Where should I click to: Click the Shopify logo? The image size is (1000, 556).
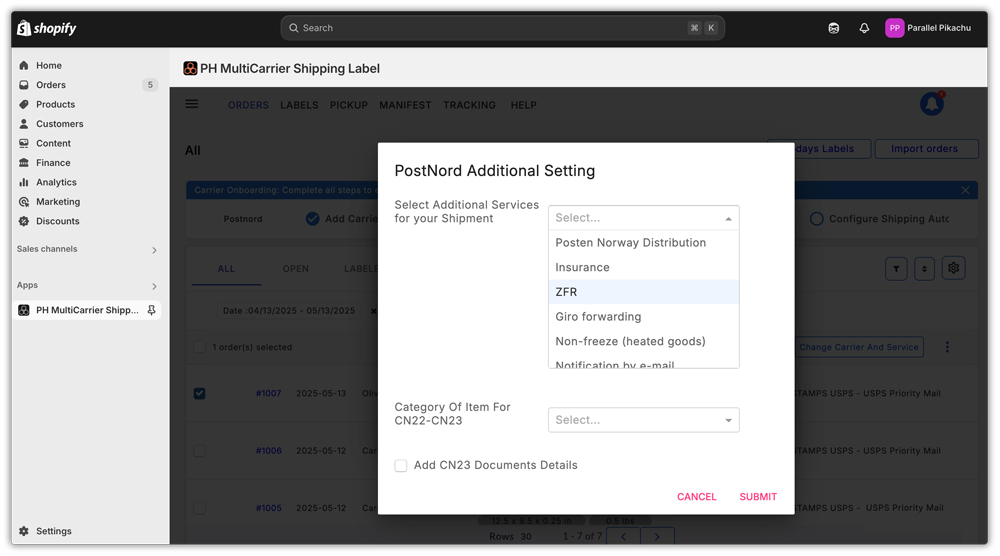(x=47, y=28)
